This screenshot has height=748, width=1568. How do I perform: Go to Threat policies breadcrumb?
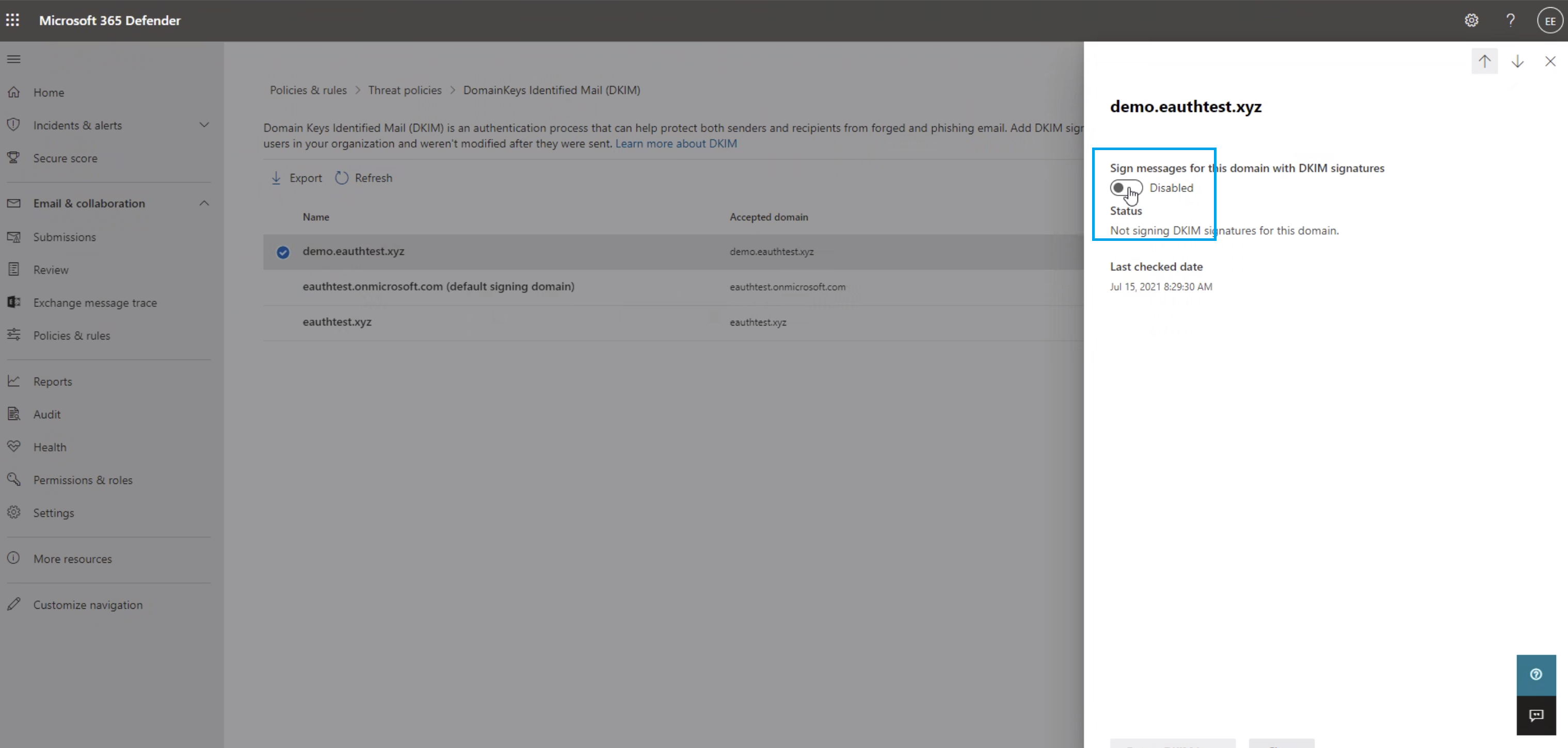(405, 90)
